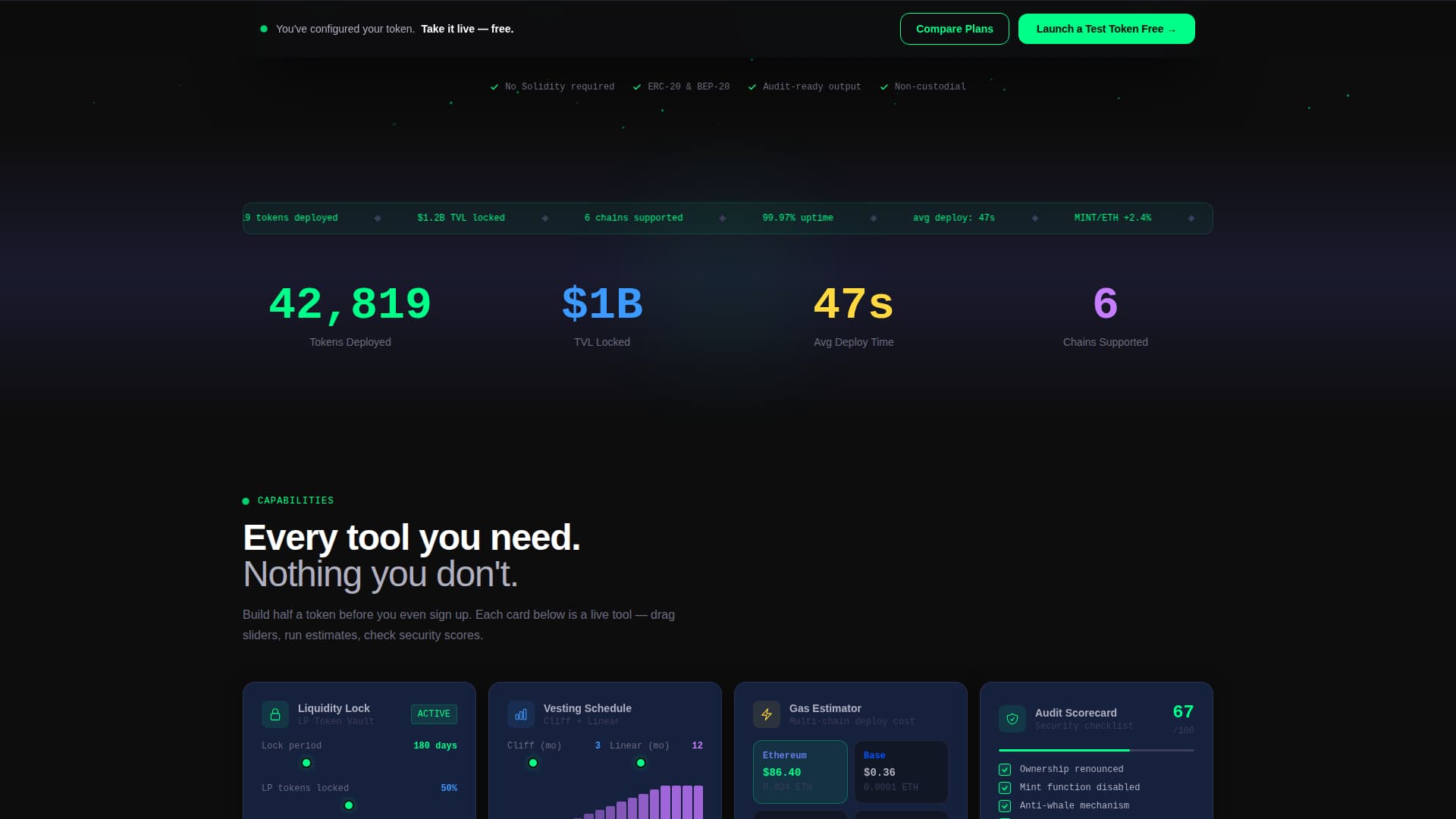
Task: Click the checkmark beside No Solidity required
Action: click(x=494, y=87)
